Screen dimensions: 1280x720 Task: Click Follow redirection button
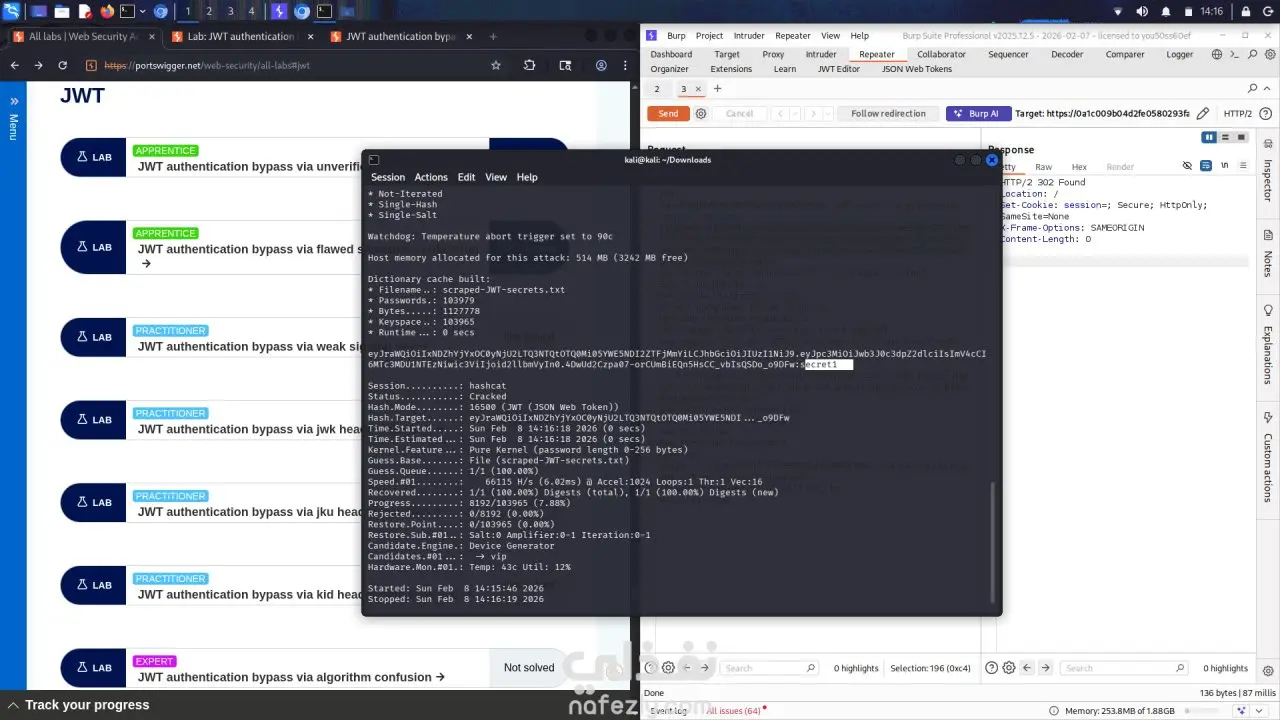888,114
